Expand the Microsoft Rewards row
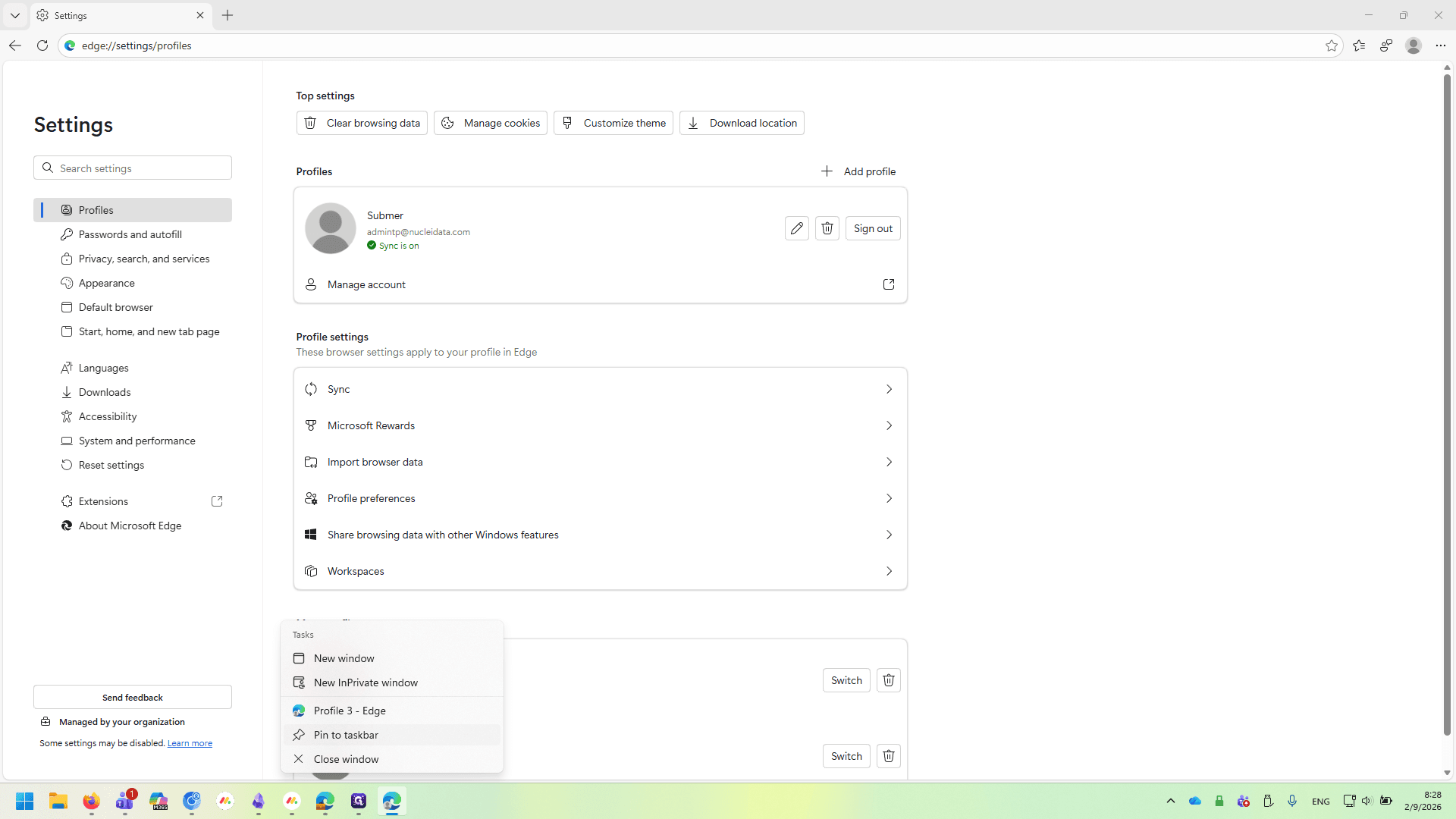Viewport: 1456px width, 819px height. click(x=601, y=425)
